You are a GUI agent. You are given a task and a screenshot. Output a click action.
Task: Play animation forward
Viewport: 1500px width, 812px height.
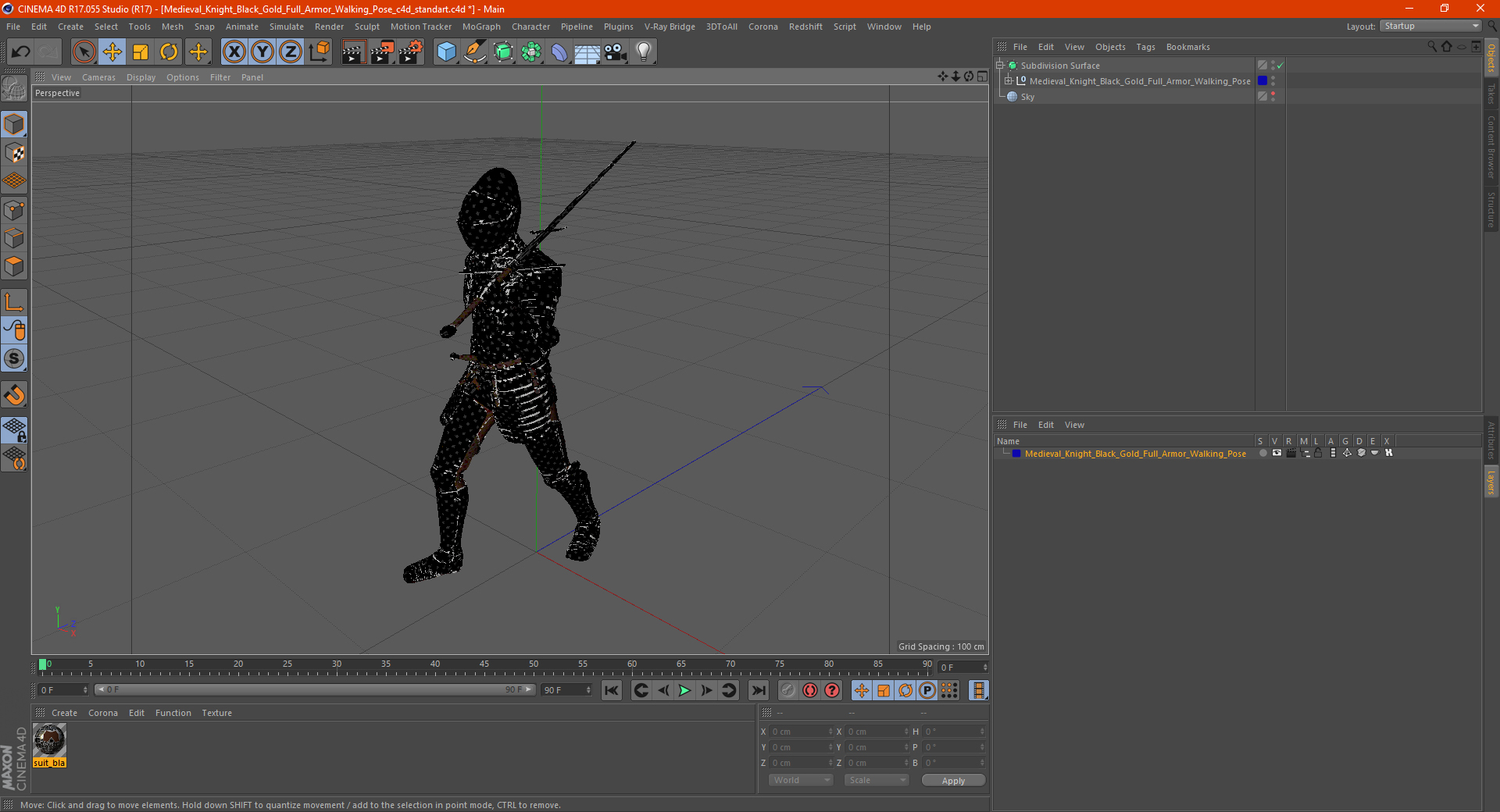coord(684,690)
